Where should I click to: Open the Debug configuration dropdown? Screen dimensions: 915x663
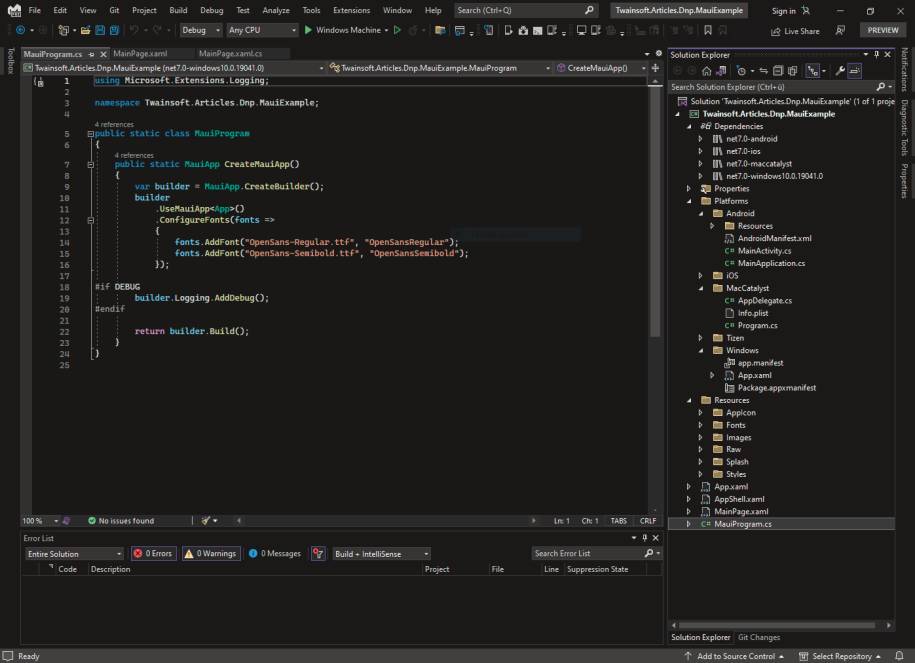pos(200,30)
